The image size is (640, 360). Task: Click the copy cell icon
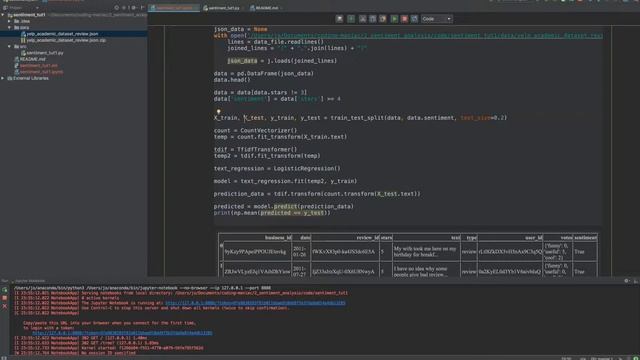coord(372,19)
